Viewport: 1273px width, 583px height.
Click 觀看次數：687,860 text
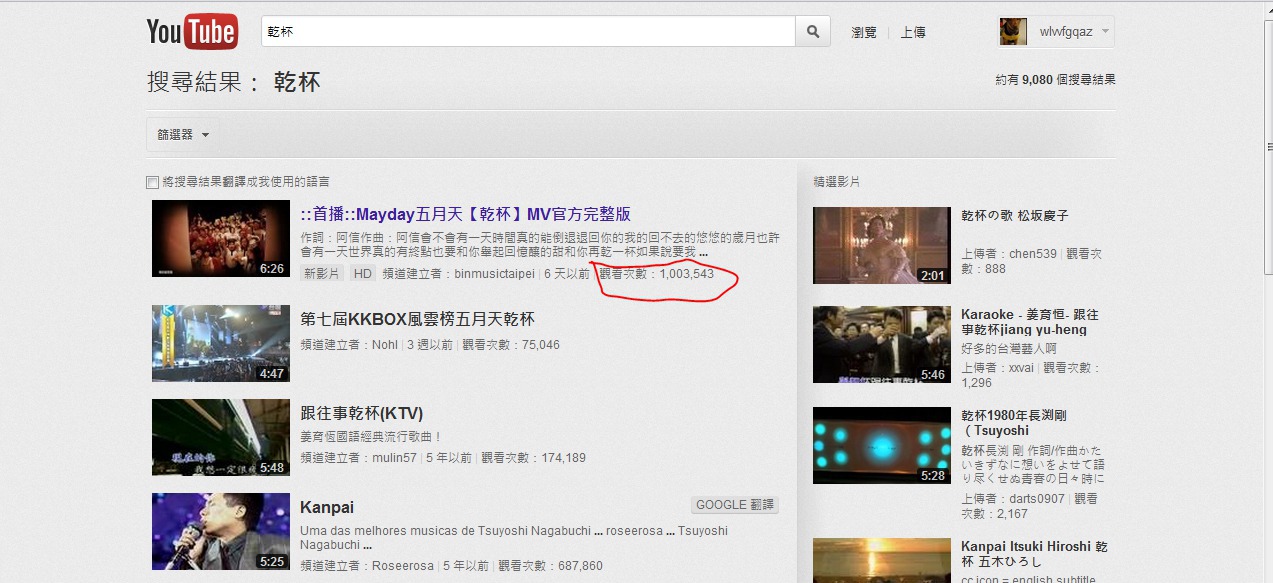point(550,566)
